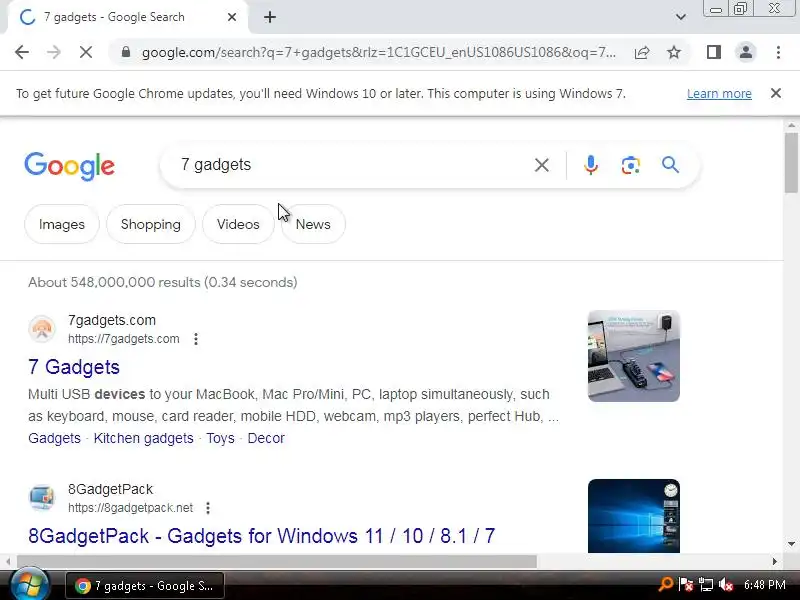Expand the tab search chevron

(x=681, y=17)
